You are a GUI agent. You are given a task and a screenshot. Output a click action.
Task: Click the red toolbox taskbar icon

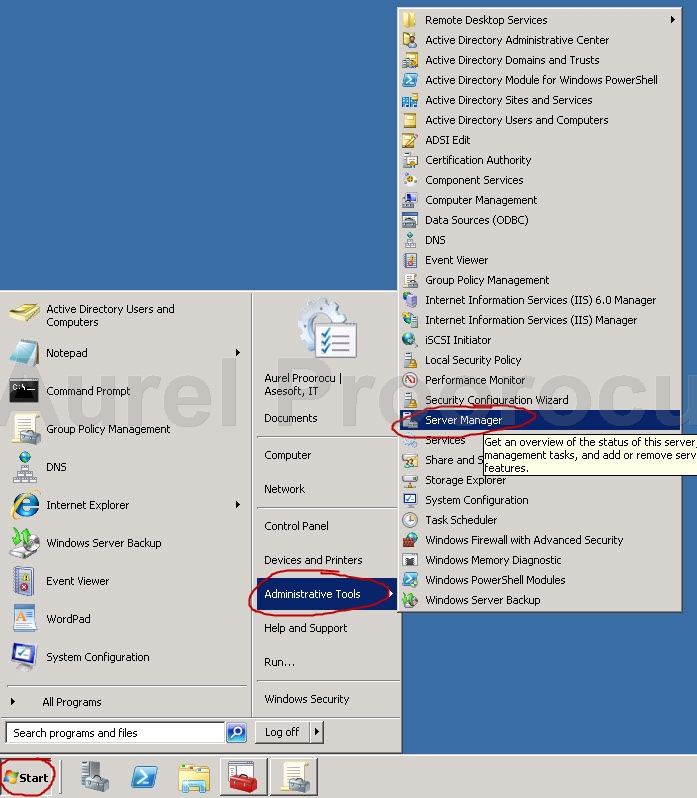point(243,777)
